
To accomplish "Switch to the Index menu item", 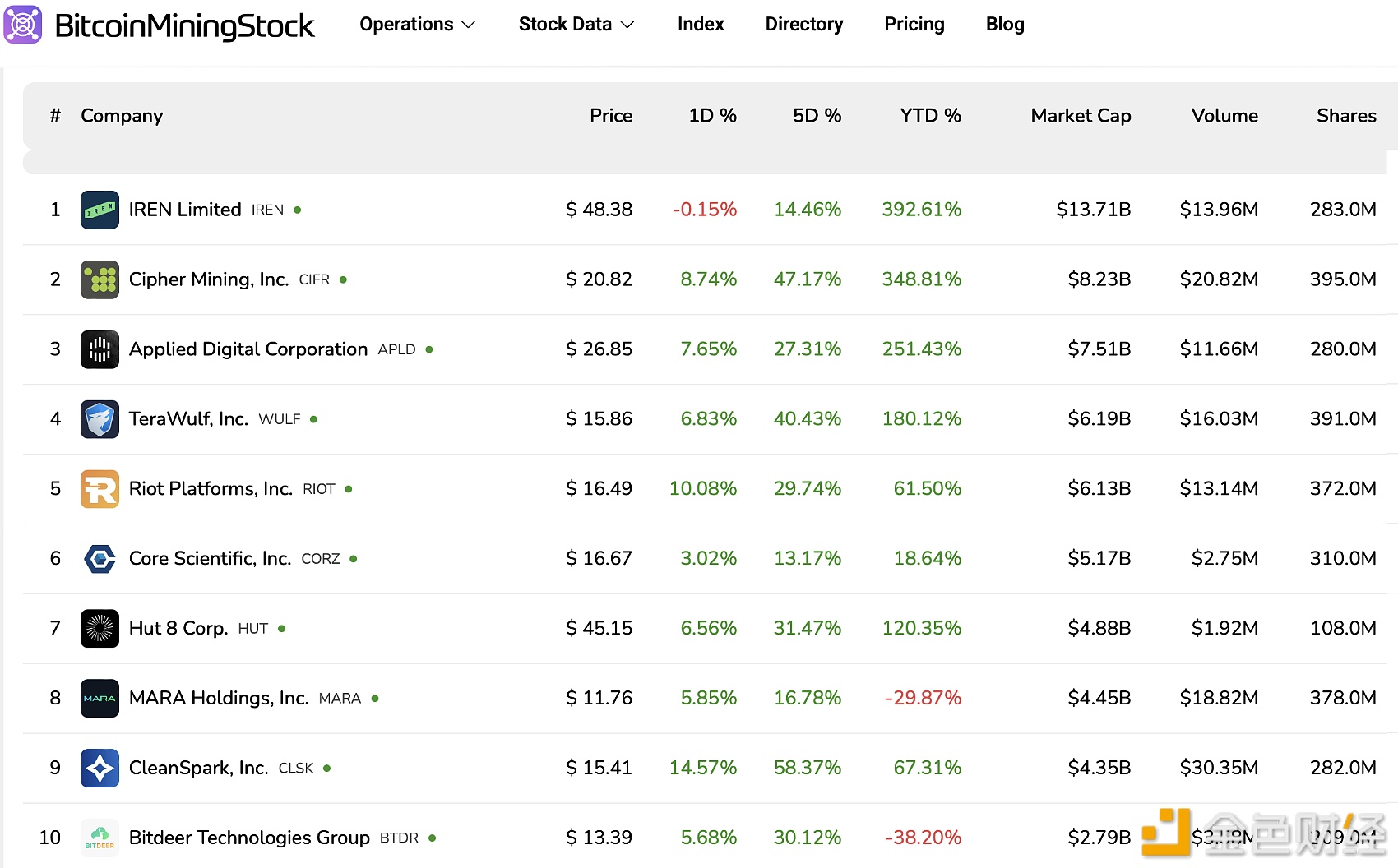I will 700,24.
